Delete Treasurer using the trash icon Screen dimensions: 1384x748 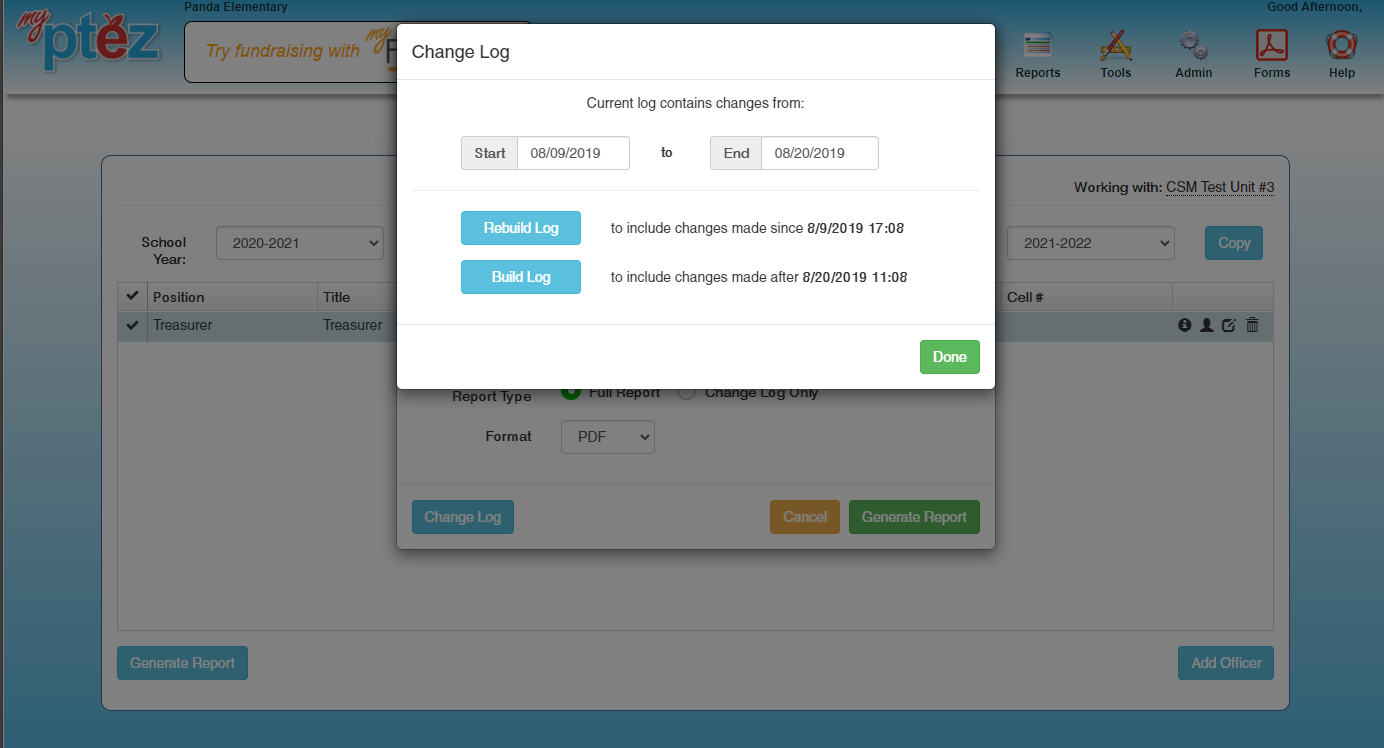point(1252,325)
